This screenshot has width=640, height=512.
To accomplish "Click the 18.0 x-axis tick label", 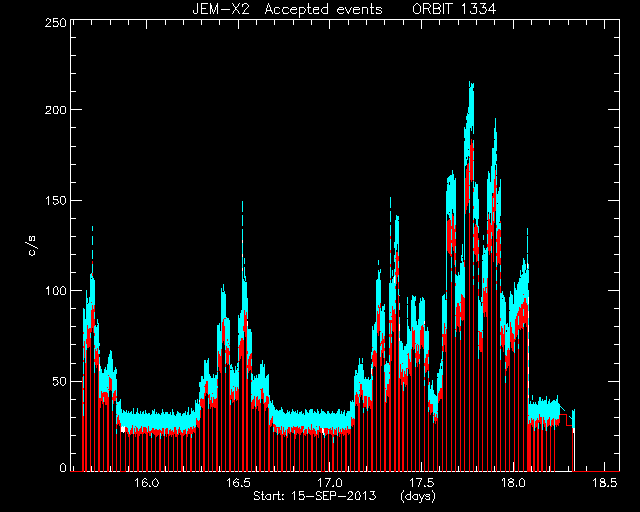I will tap(513, 483).
